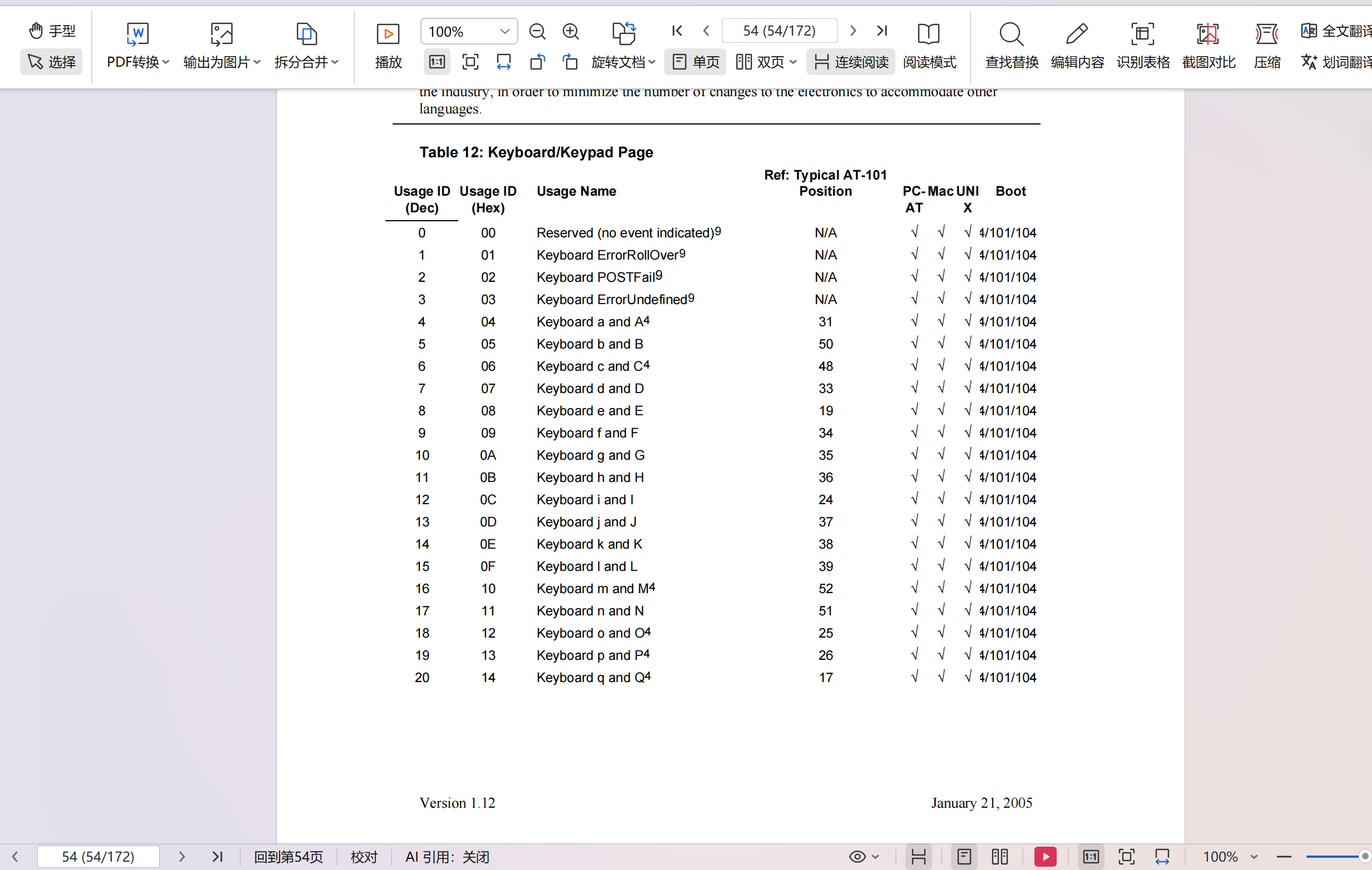This screenshot has height=870, width=1372.
Task: Click fit page icon in status bar
Action: [1126, 856]
